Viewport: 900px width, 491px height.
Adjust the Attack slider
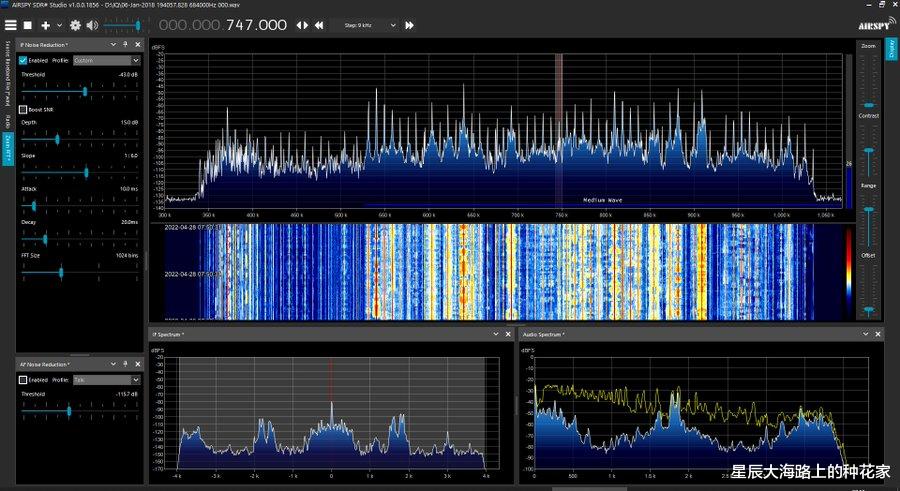(80, 206)
